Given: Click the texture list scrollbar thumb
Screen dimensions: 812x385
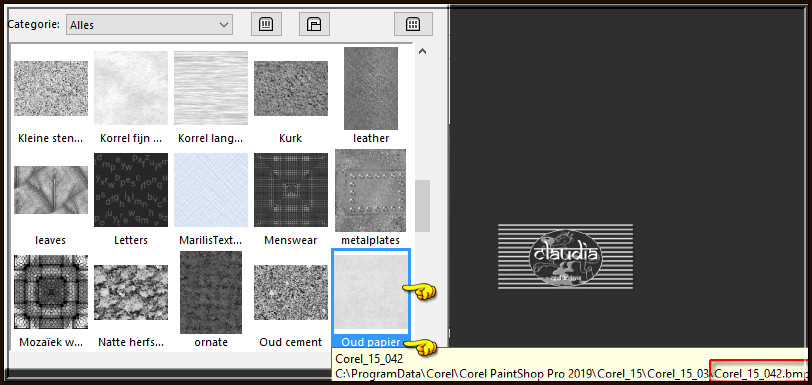Looking at the screenshot, I should coord(423,206).
